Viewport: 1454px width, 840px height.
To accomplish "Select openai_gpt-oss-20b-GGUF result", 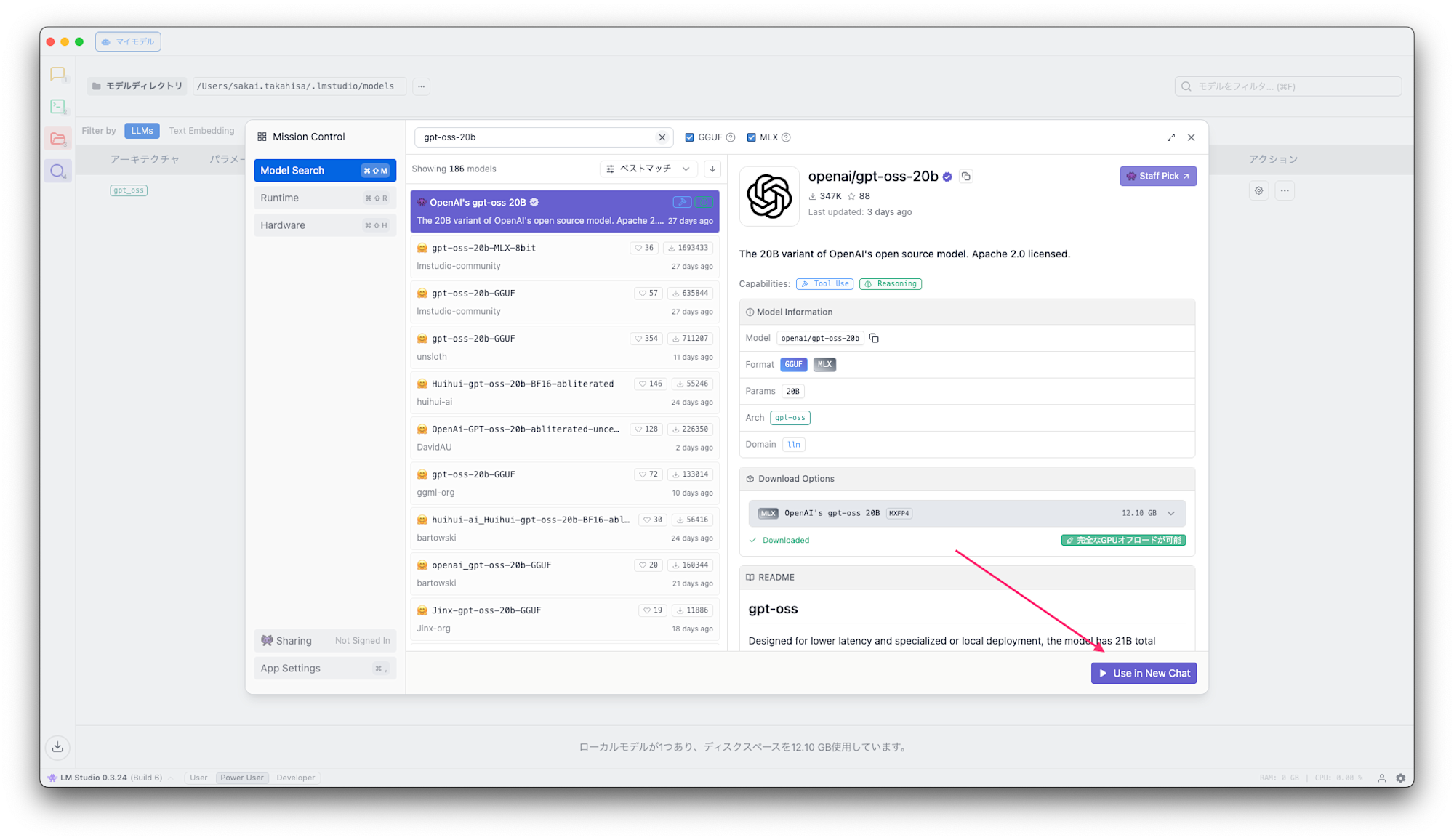I will (565, 574).
